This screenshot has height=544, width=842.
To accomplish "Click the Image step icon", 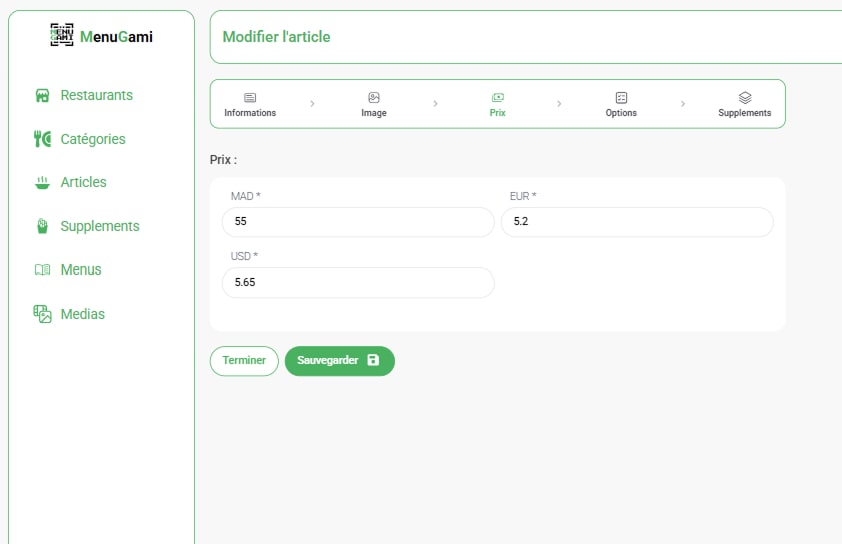I will coord(374,97).
